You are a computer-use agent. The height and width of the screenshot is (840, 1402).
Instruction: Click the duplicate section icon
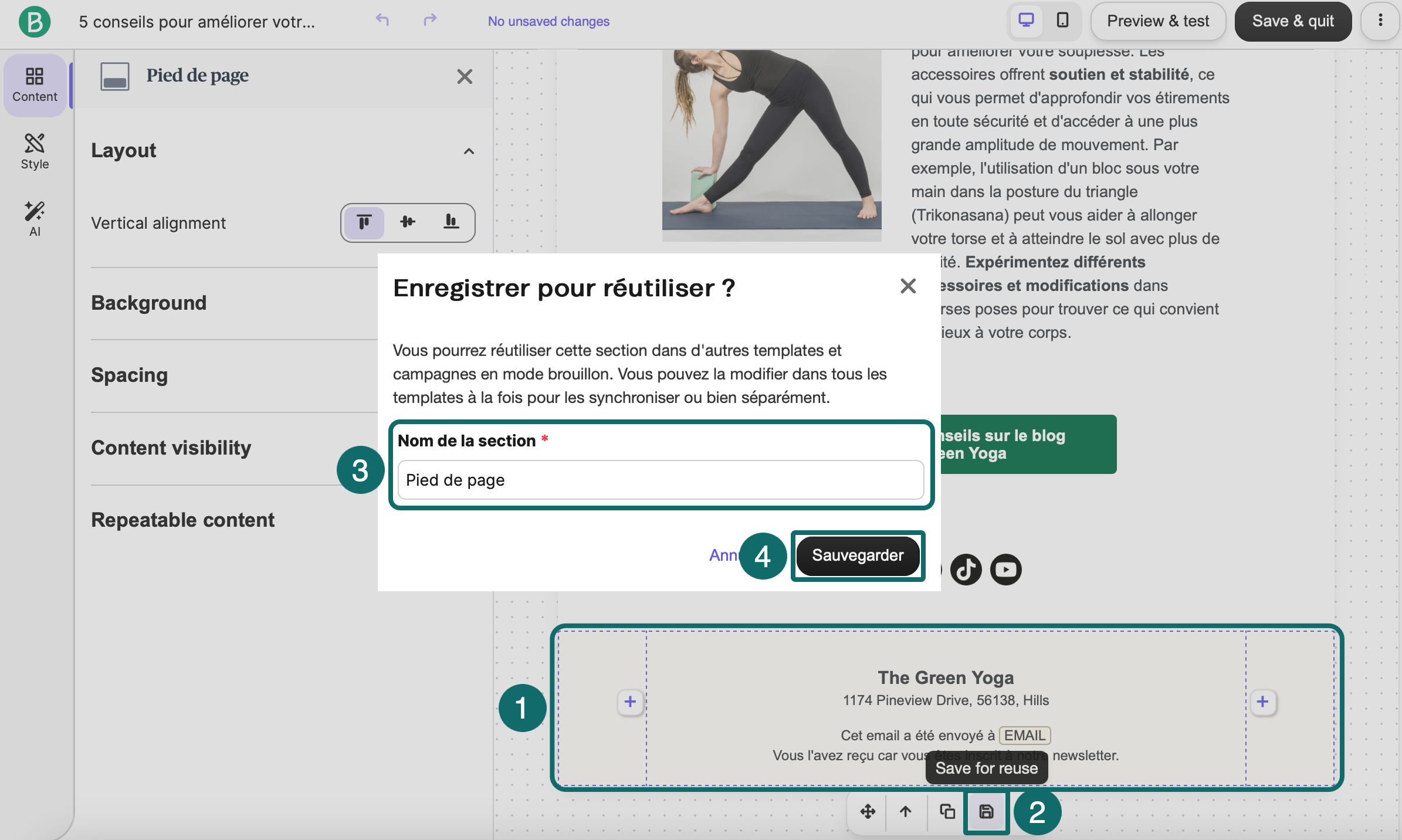[x=947, y=812]
